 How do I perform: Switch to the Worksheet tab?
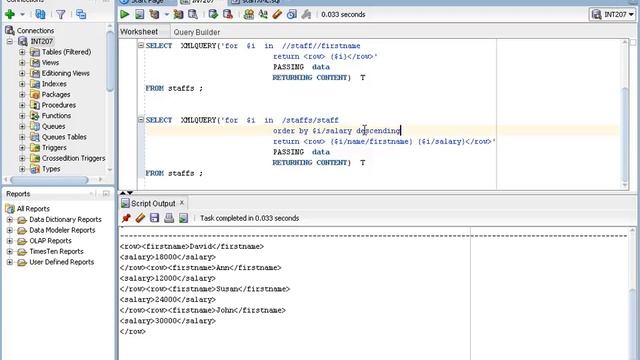[139, 32]
